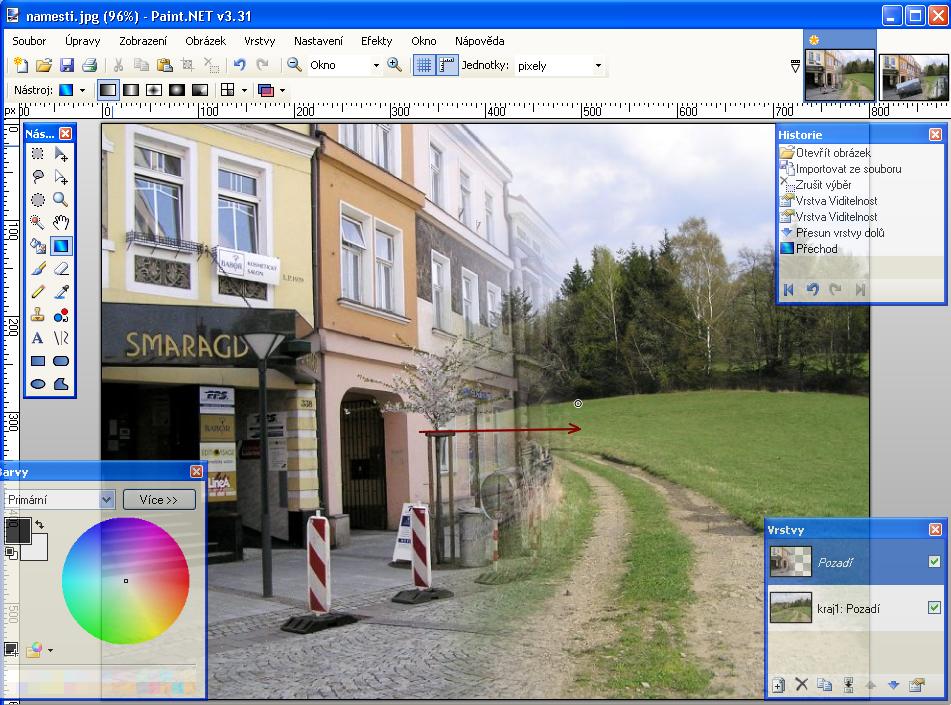Delete layer using the X icon

pos(801,685)
